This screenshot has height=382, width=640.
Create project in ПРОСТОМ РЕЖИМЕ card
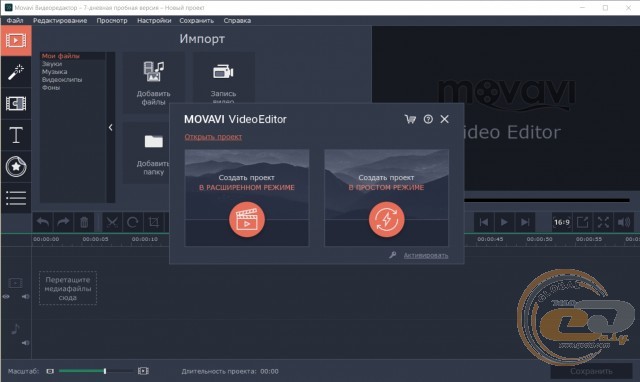(x=386, y=198)
